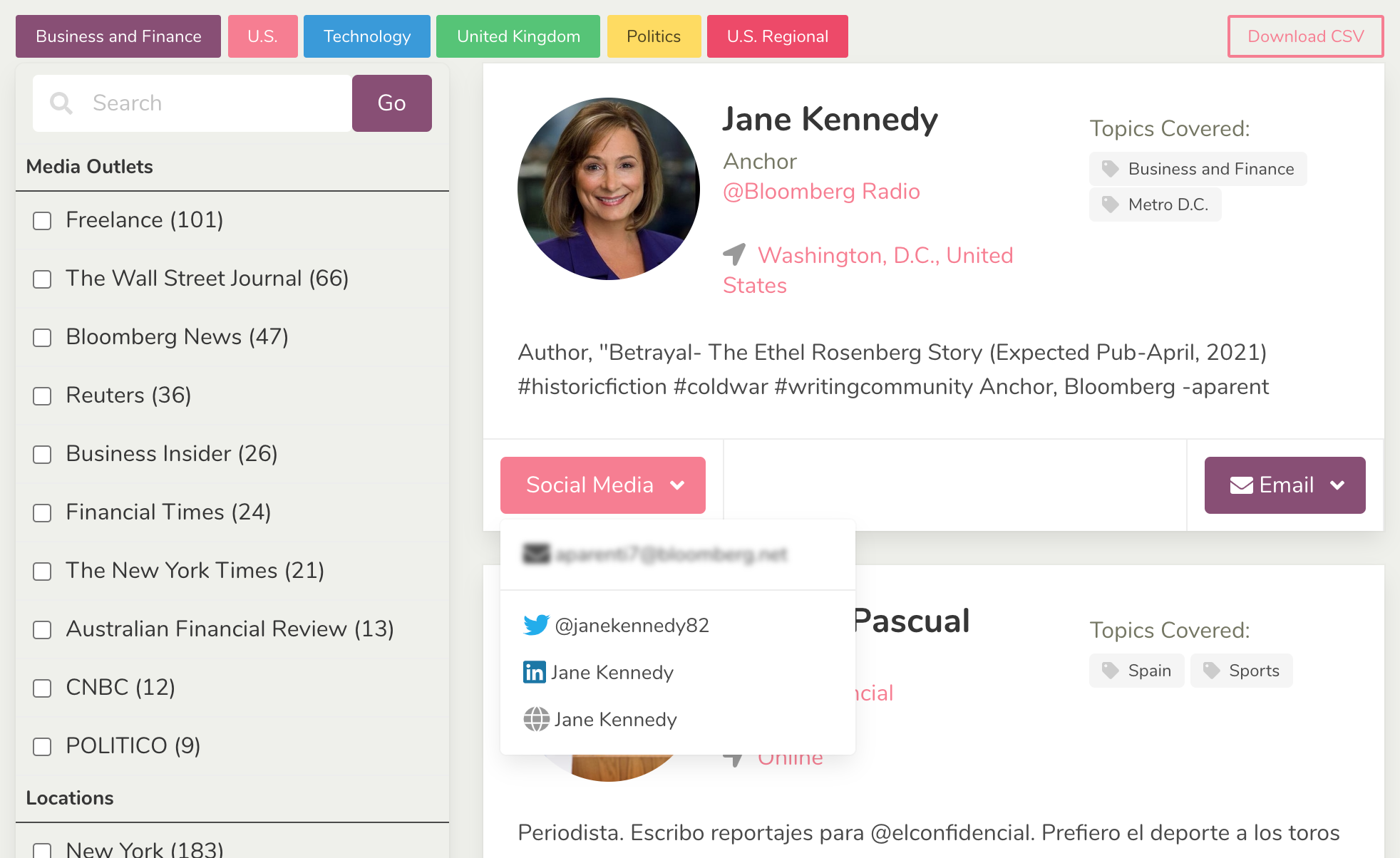Select the Technology topic filter
The height and width of the screenshot is (858, 1400).
click(x=366, y=36)
